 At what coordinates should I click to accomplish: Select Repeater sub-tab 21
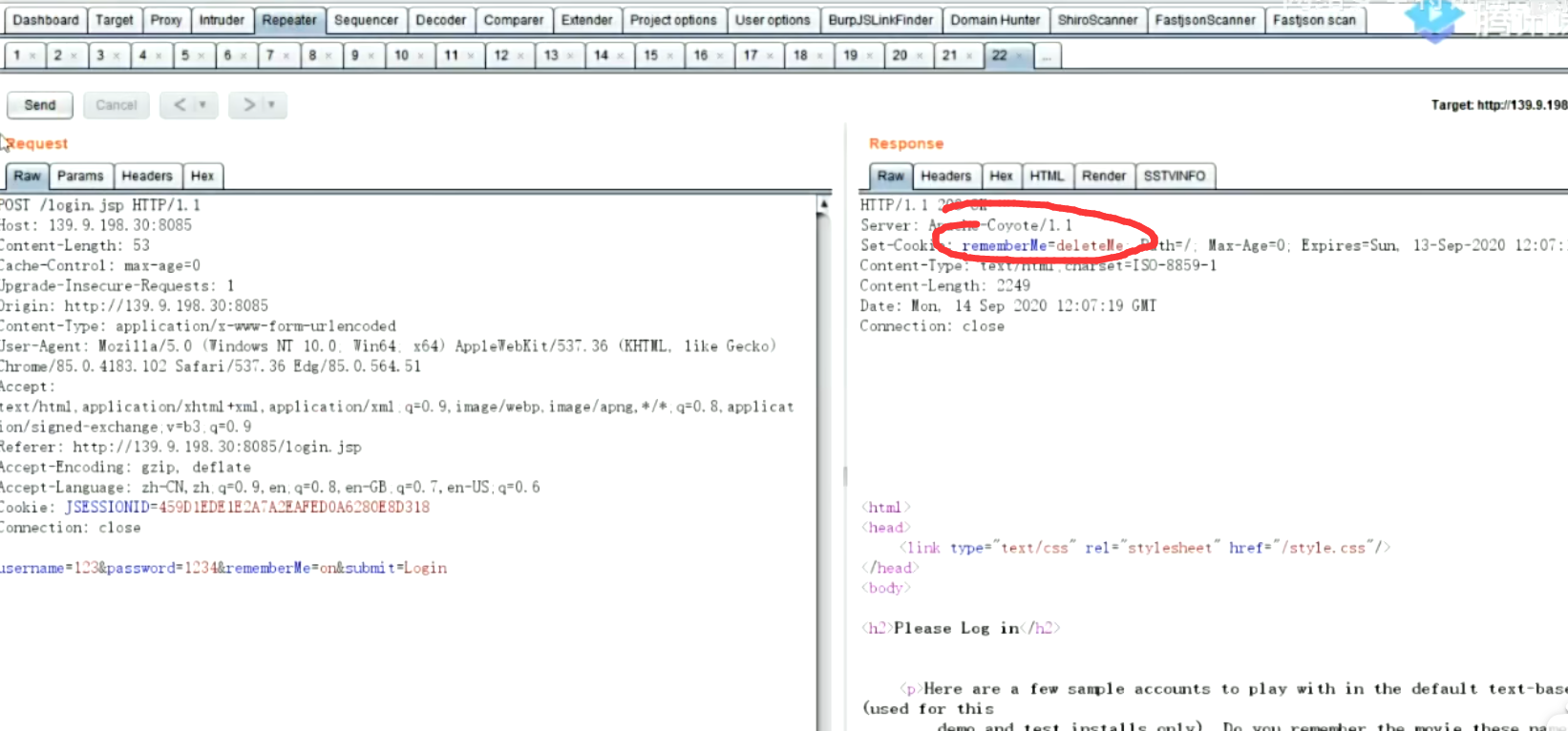click(x=956, y=56)
